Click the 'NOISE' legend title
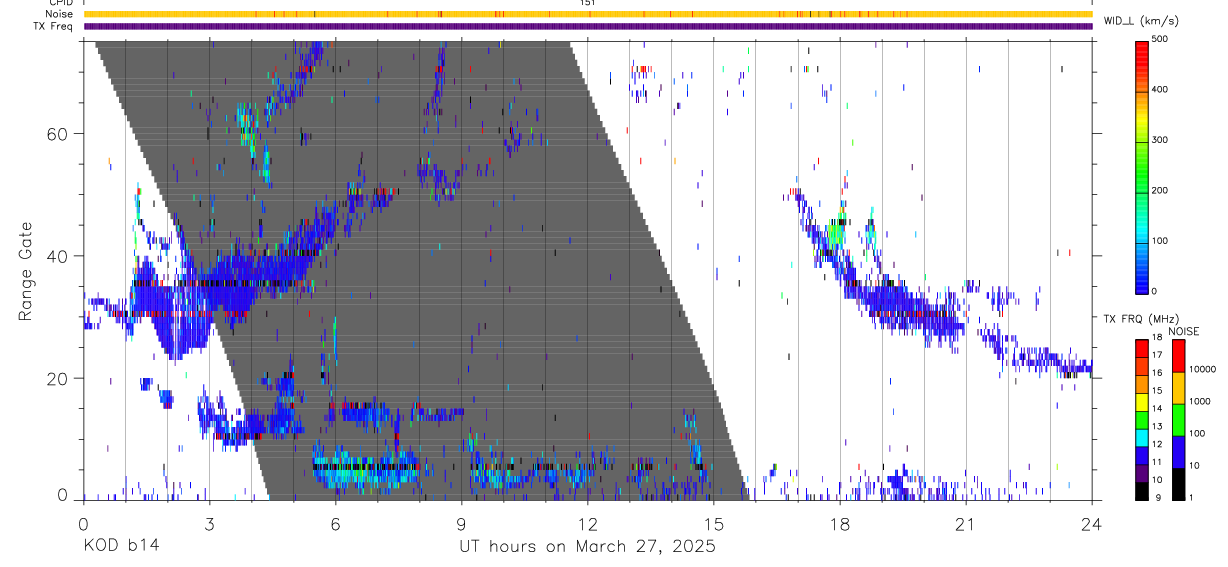The image size is (1228, 567). [1183, 331]
